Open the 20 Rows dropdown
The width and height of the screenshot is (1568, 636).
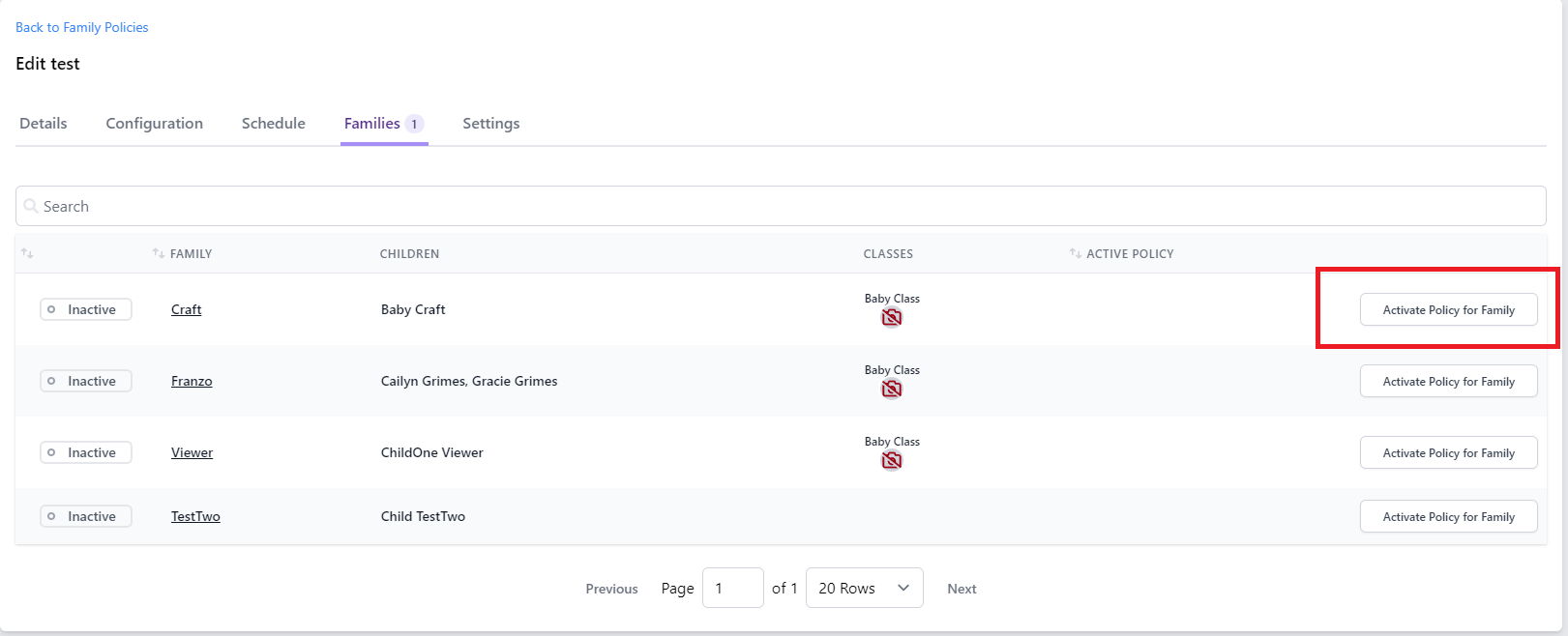click(864, 588)
